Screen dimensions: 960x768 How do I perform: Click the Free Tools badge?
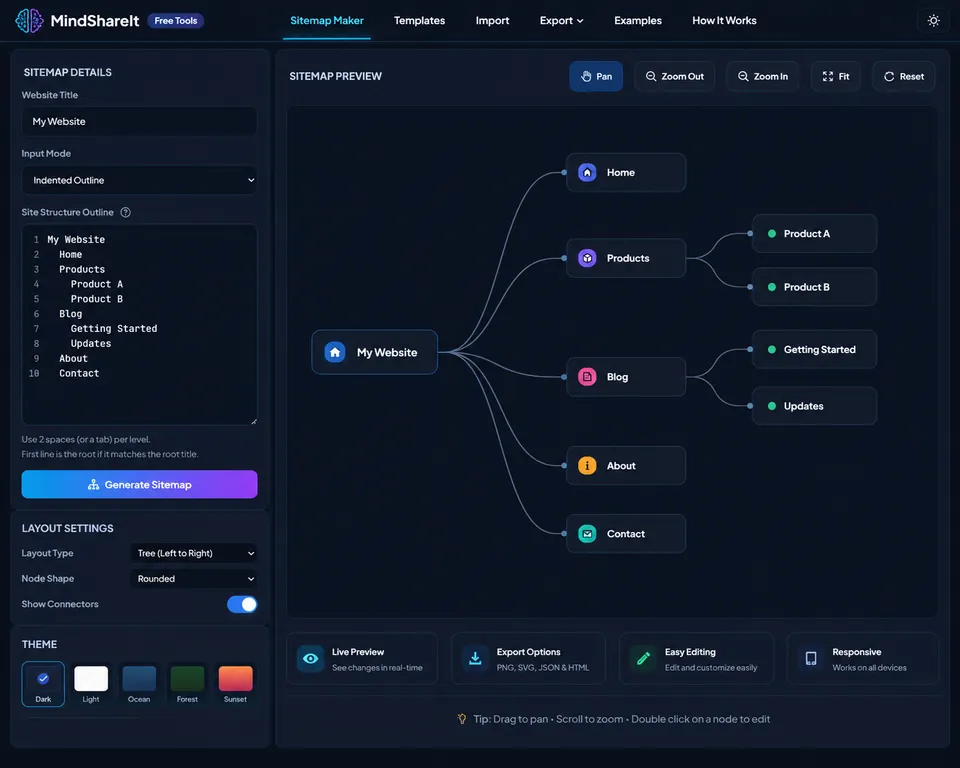tap(176, 21)
